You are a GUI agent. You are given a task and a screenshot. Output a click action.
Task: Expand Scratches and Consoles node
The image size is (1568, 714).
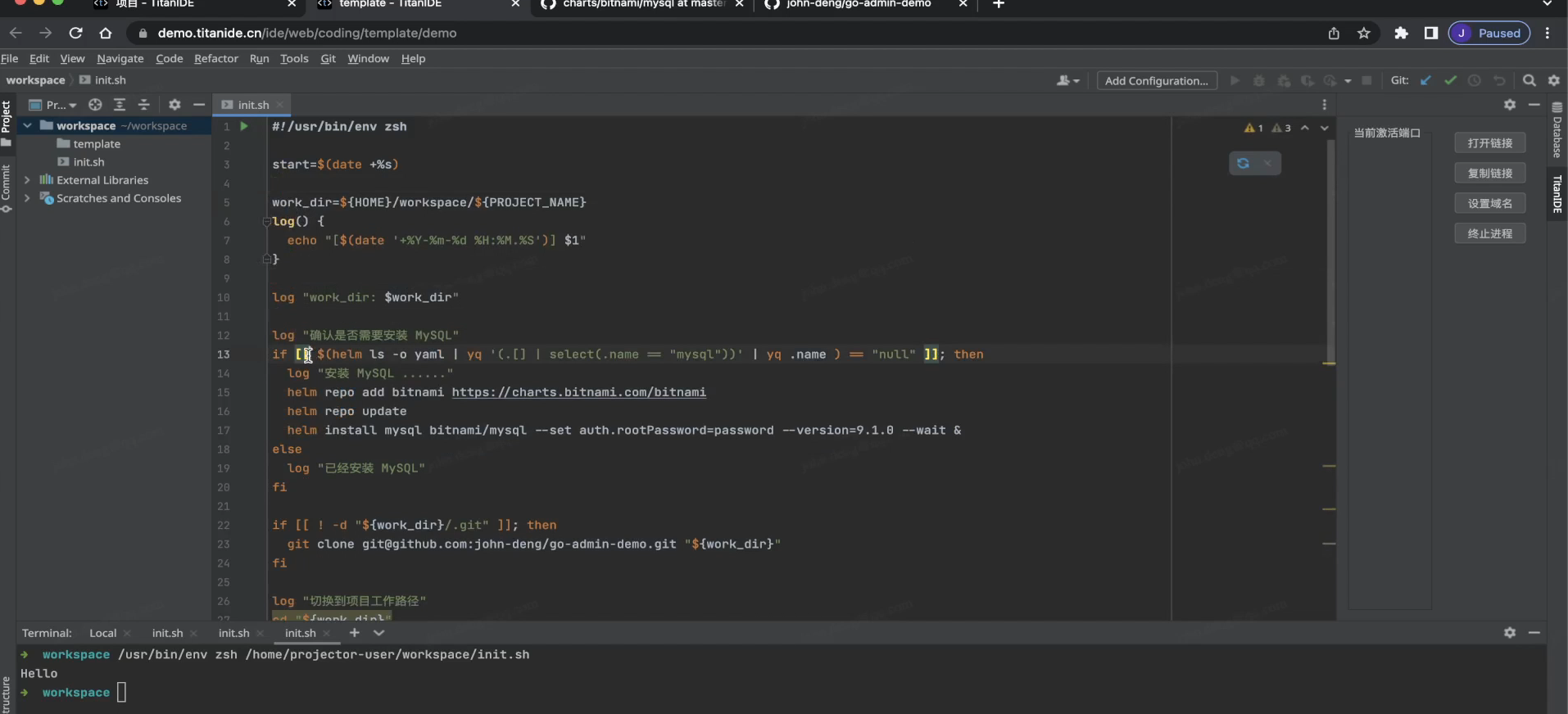[x=27, y=198]
